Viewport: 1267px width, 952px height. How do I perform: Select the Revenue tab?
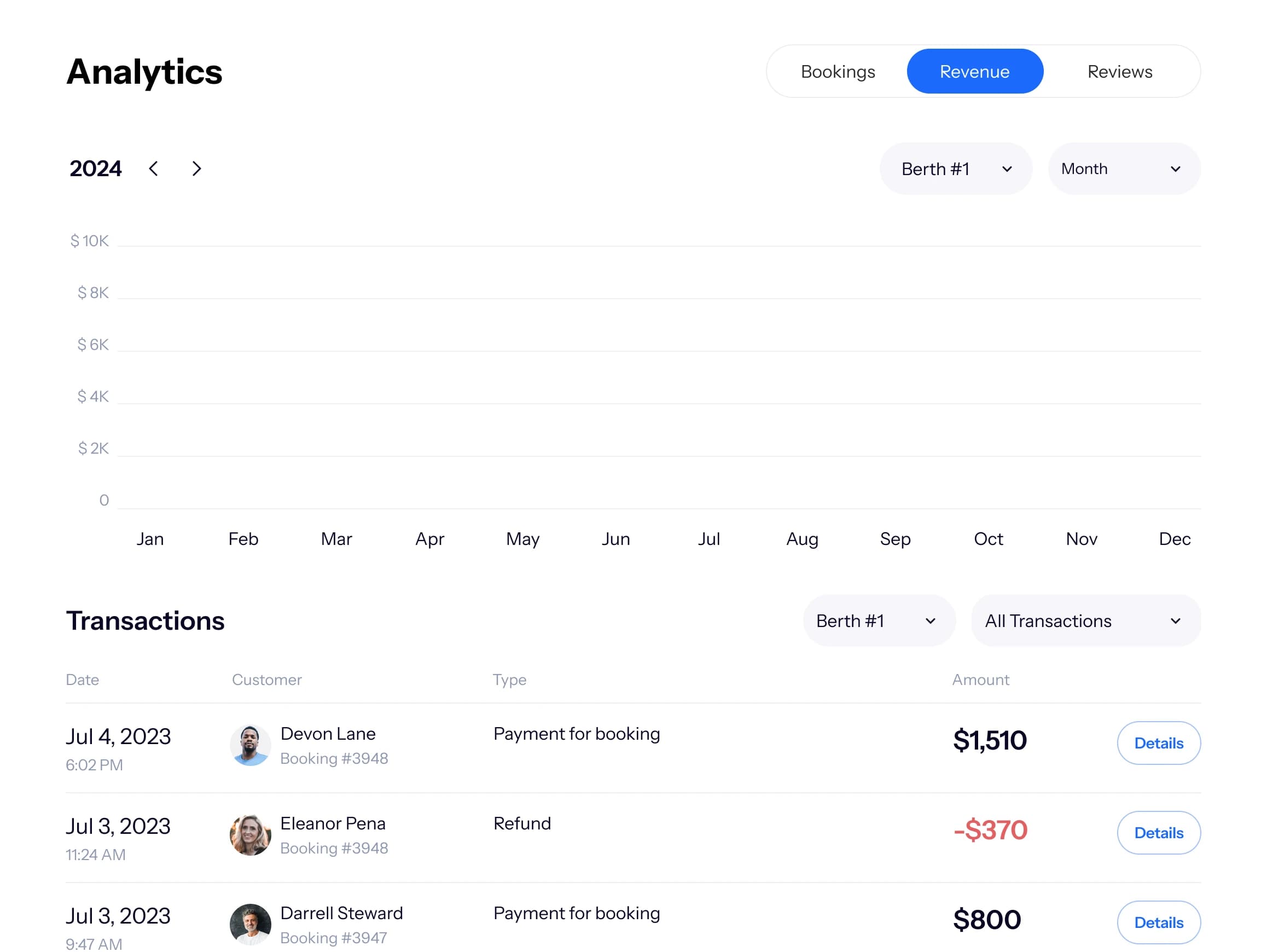pos(974,72)
